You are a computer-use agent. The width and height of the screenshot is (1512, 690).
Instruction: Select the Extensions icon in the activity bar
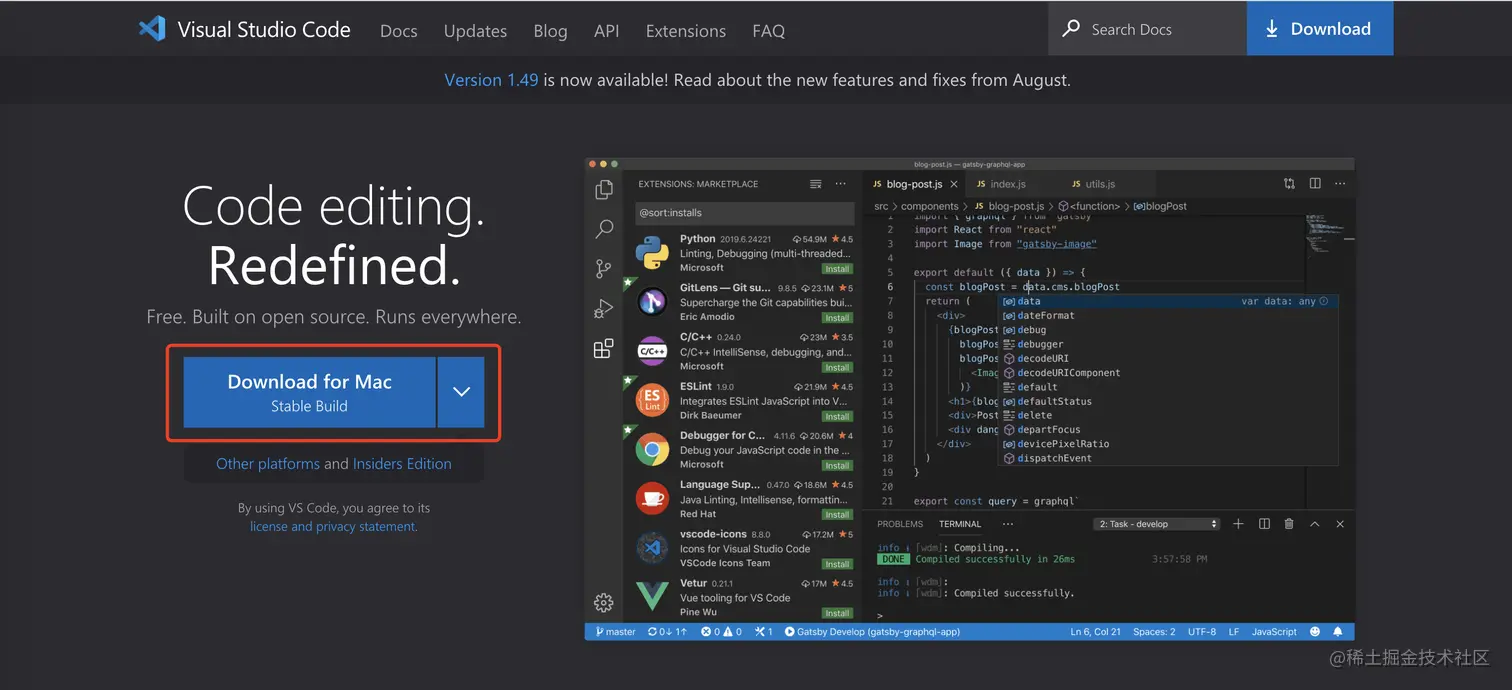[604, 349]
